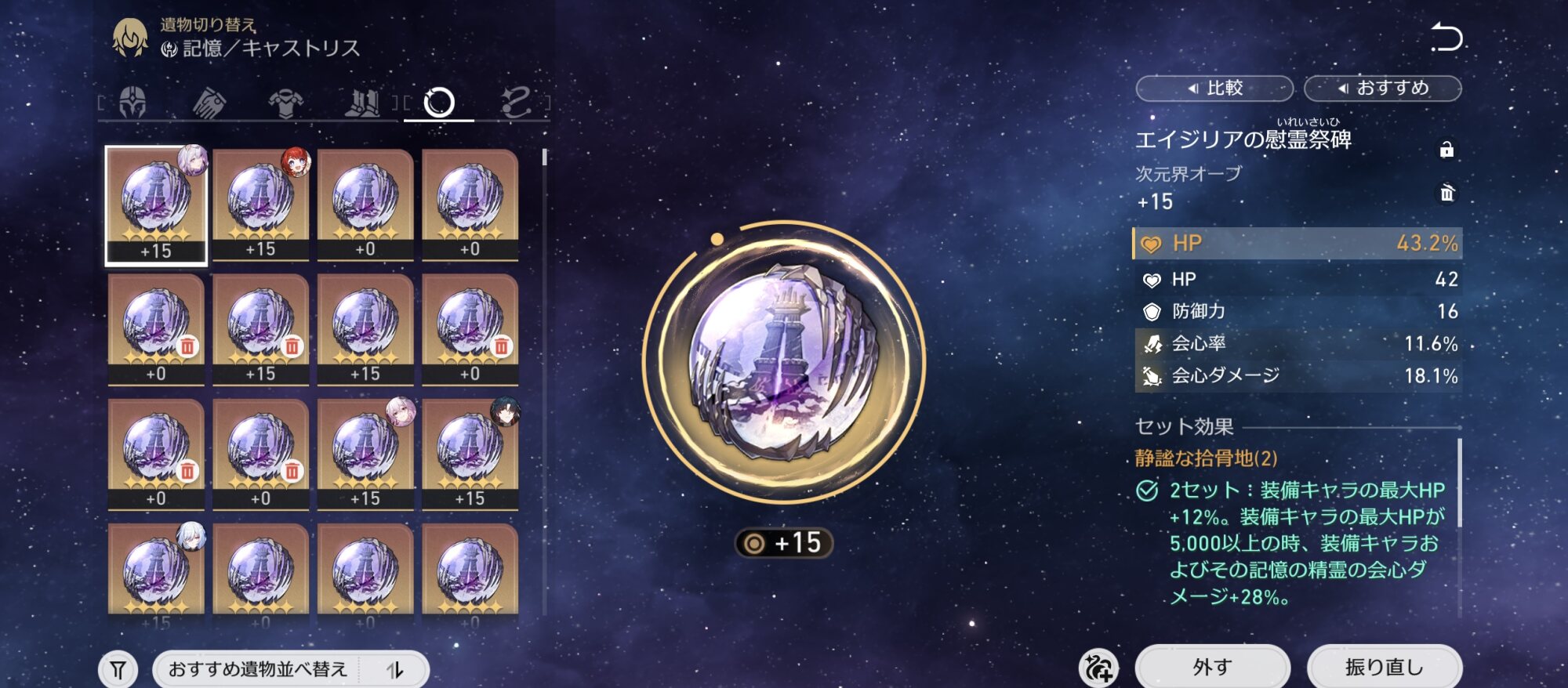Click the 外す unequip button
1568x688 pixels.
[1213, 668]
